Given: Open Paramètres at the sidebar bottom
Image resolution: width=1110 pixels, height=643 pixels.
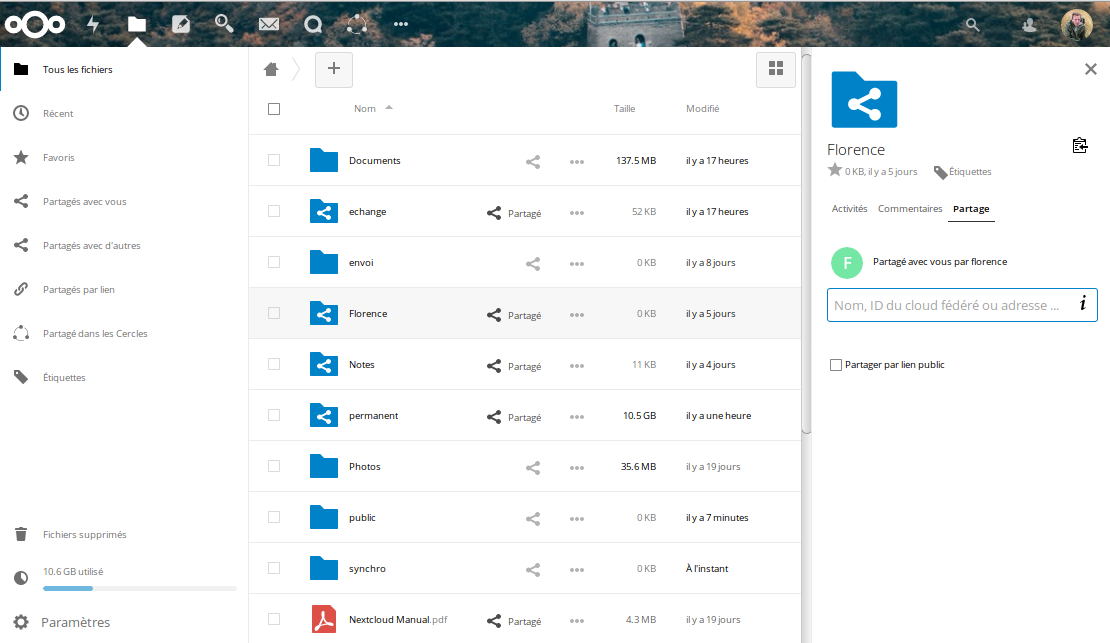Looking at the screenshot, I should pos(75,622).
